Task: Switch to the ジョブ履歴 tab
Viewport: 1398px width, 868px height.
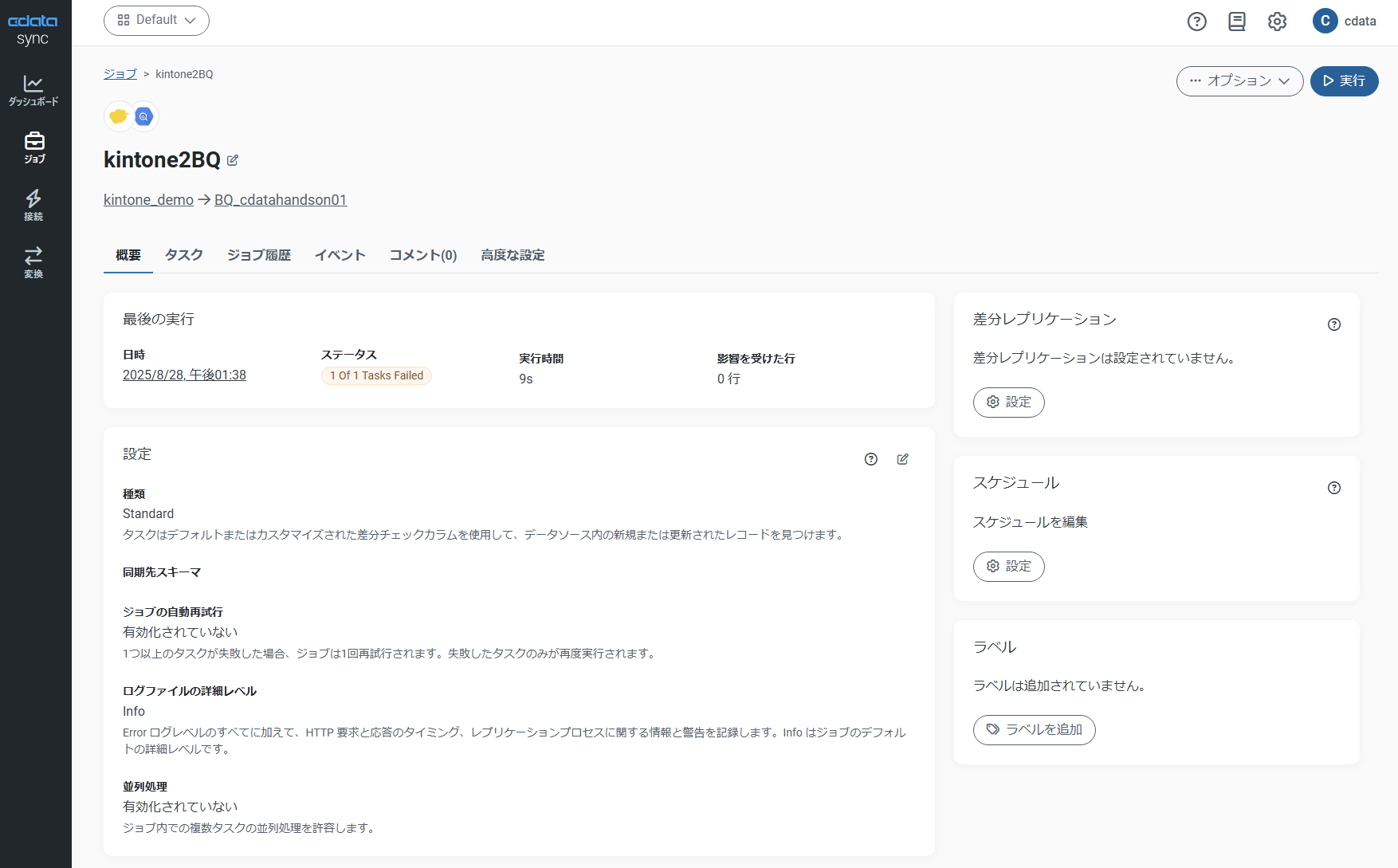Action: click(x=258, y=255)
